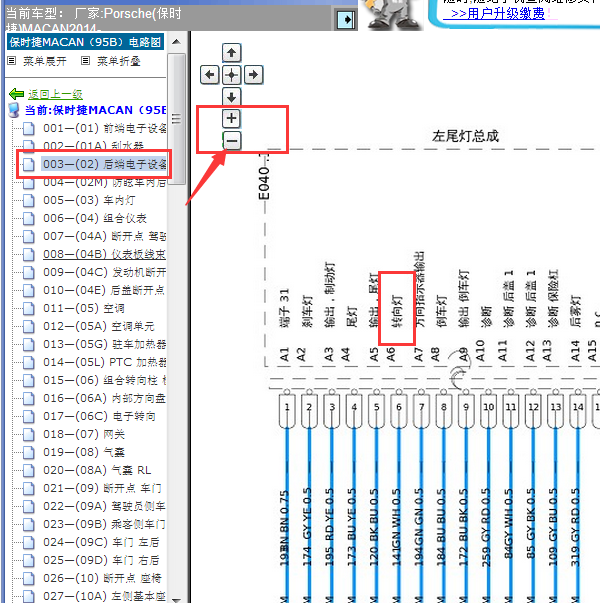
Task: Click the 左尾灯总成 title in diagram
Action: coord(465,136)
